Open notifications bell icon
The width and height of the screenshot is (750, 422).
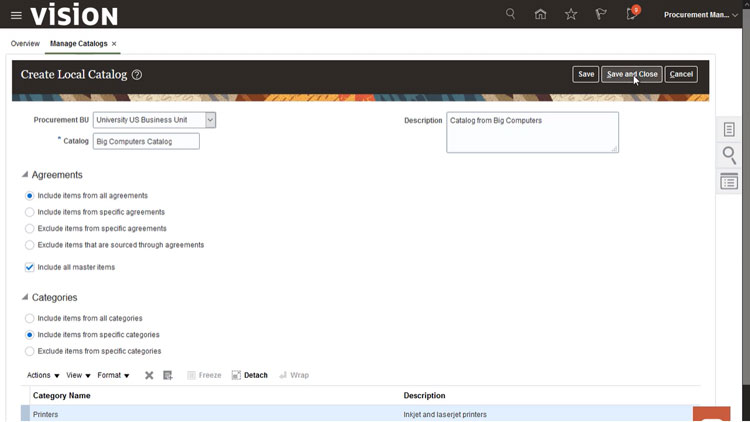coord(631,14)
